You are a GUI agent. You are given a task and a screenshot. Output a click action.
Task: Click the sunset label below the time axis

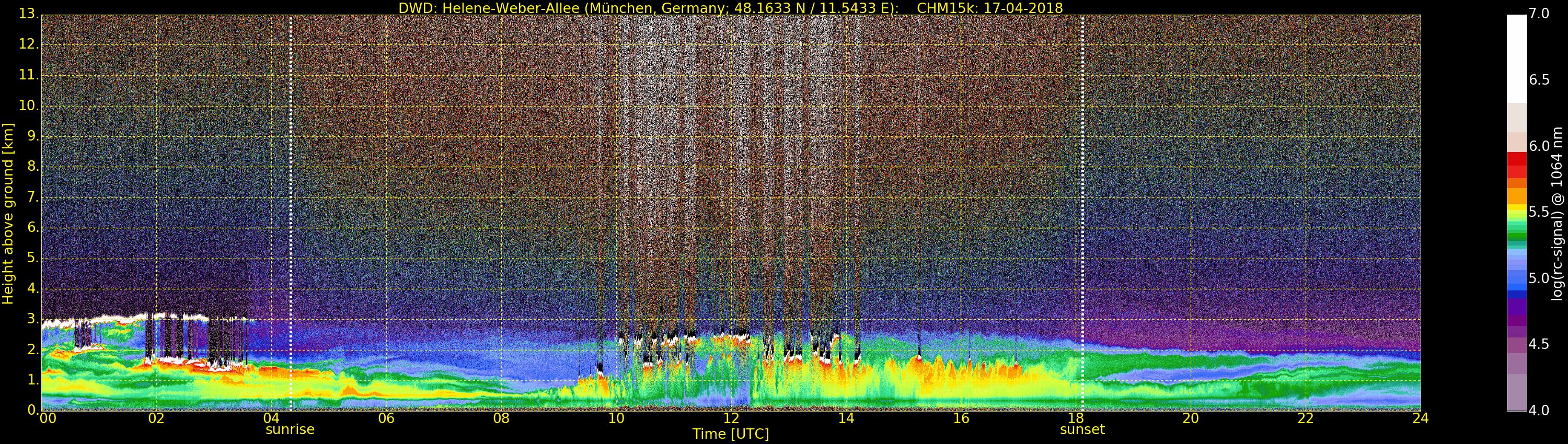tap(1081, 429)
